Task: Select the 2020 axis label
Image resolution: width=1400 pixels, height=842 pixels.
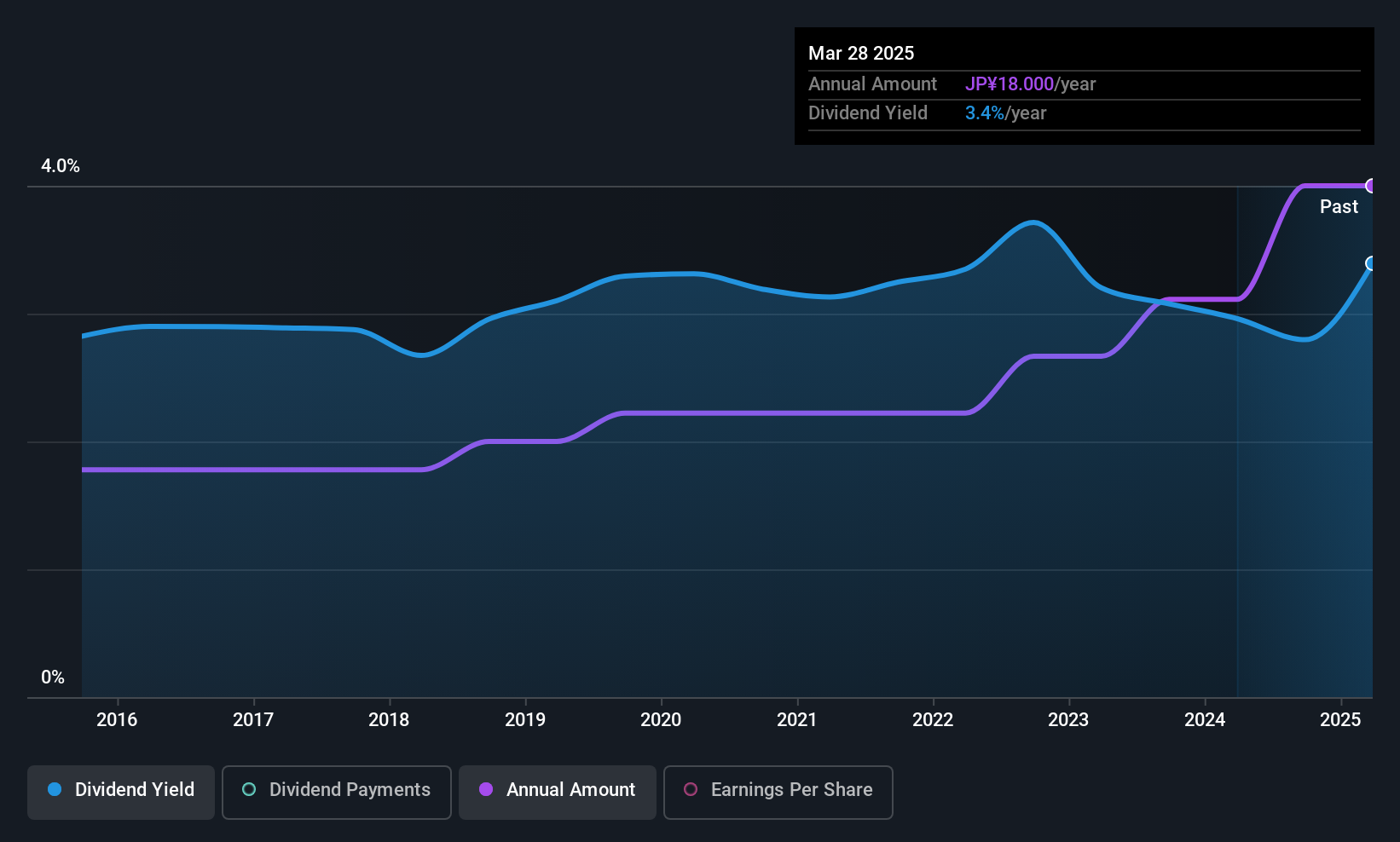Action: (661, 719)
